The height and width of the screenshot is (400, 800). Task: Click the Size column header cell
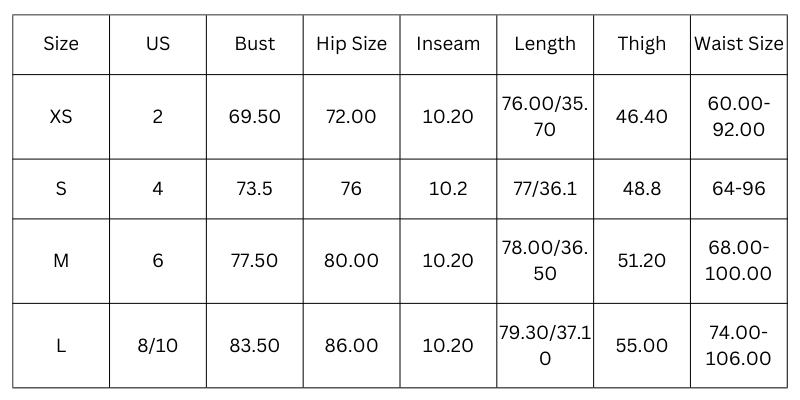point(61,44)
